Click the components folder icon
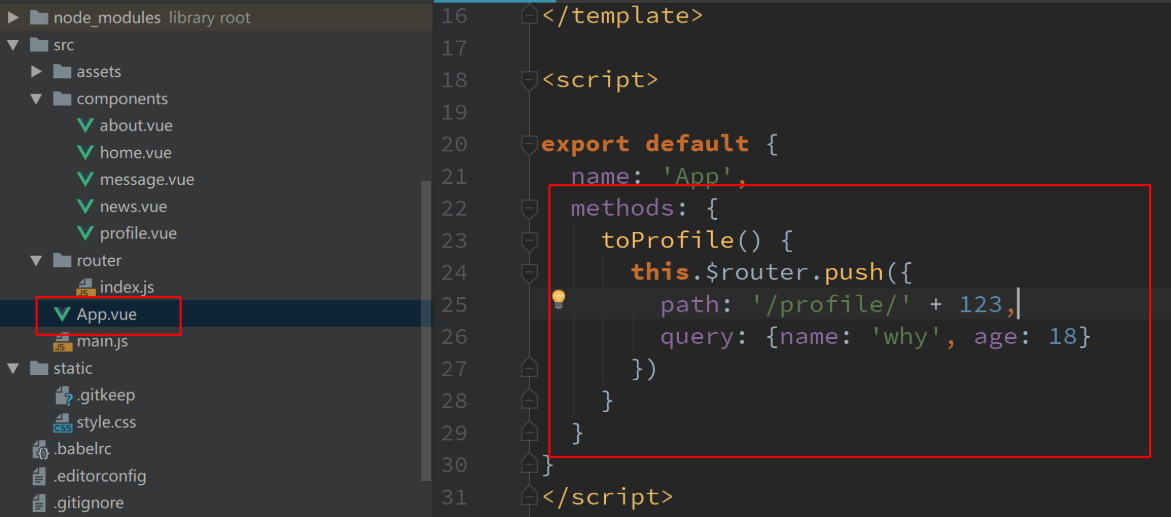 (62, 99)
